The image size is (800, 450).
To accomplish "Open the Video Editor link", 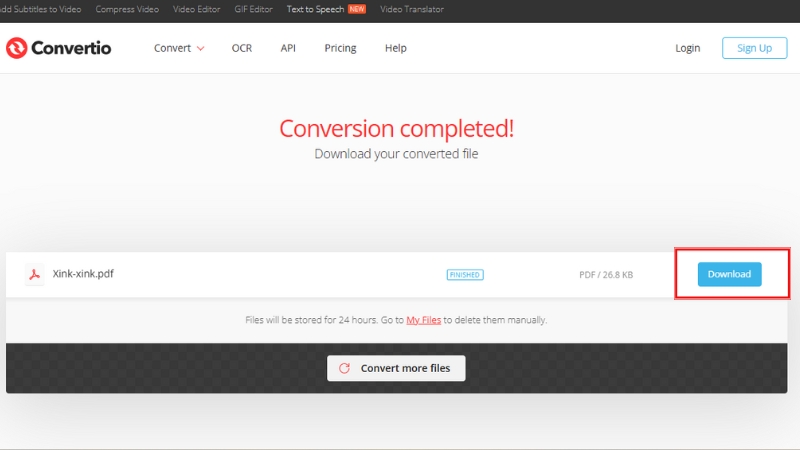I will coord(196,9).
